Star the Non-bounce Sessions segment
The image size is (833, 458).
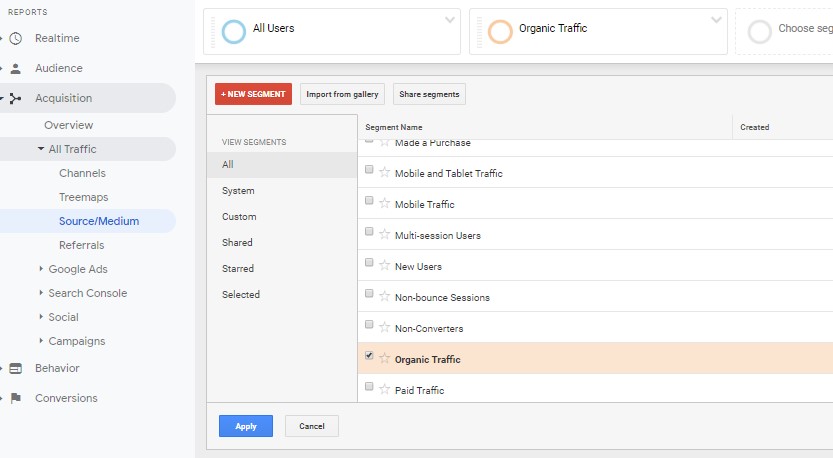(385, 296)
